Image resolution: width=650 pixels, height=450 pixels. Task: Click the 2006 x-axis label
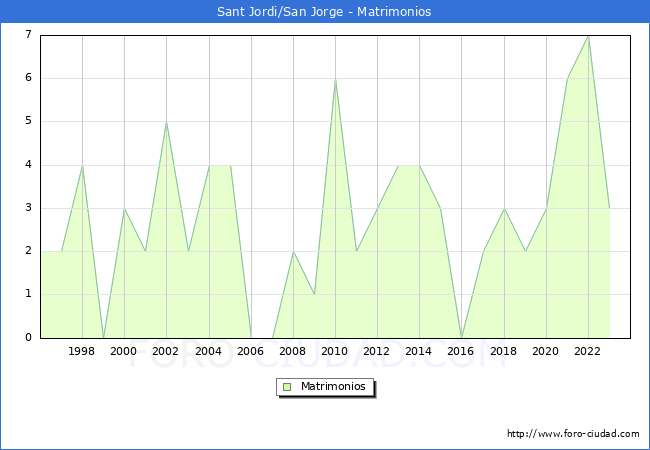pos(250,351)
